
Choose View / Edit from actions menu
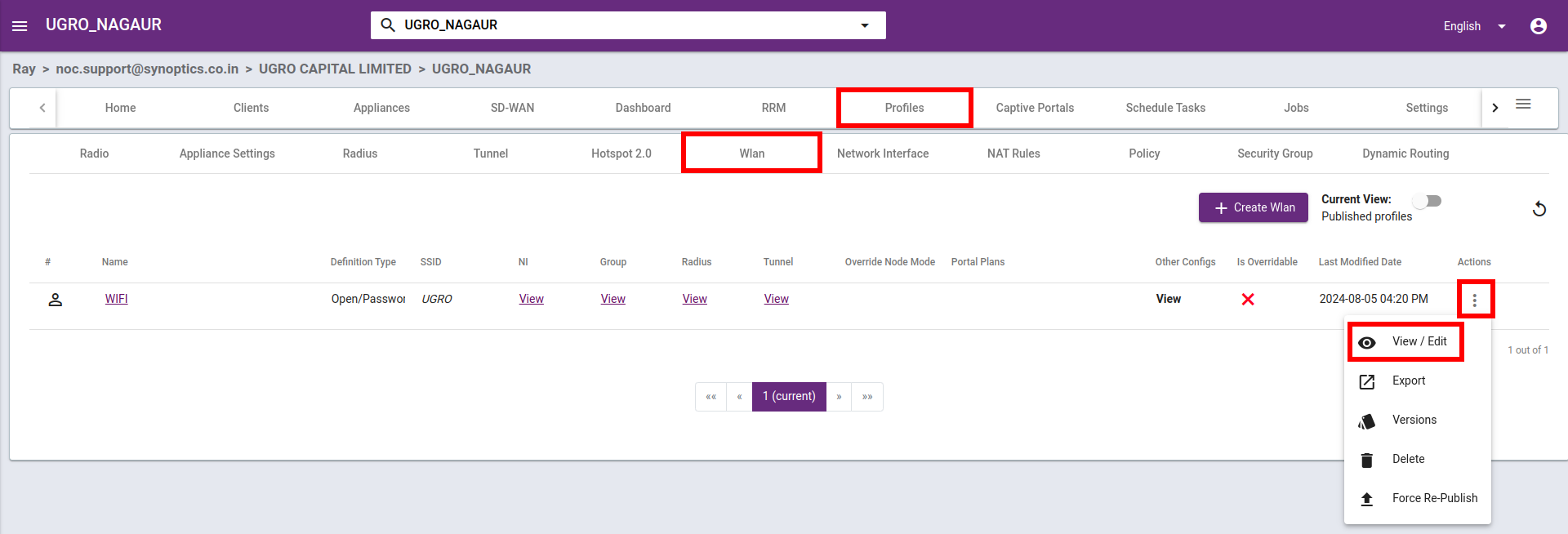coord(1418,341)
